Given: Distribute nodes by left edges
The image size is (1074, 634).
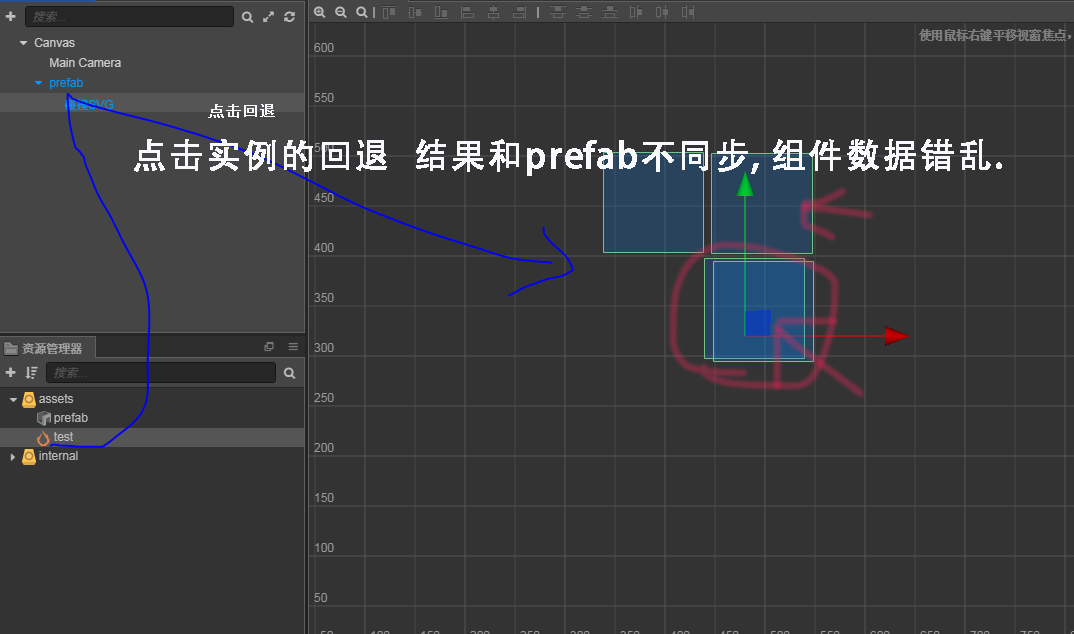Looking at the screenshot, I should [636, 12].
